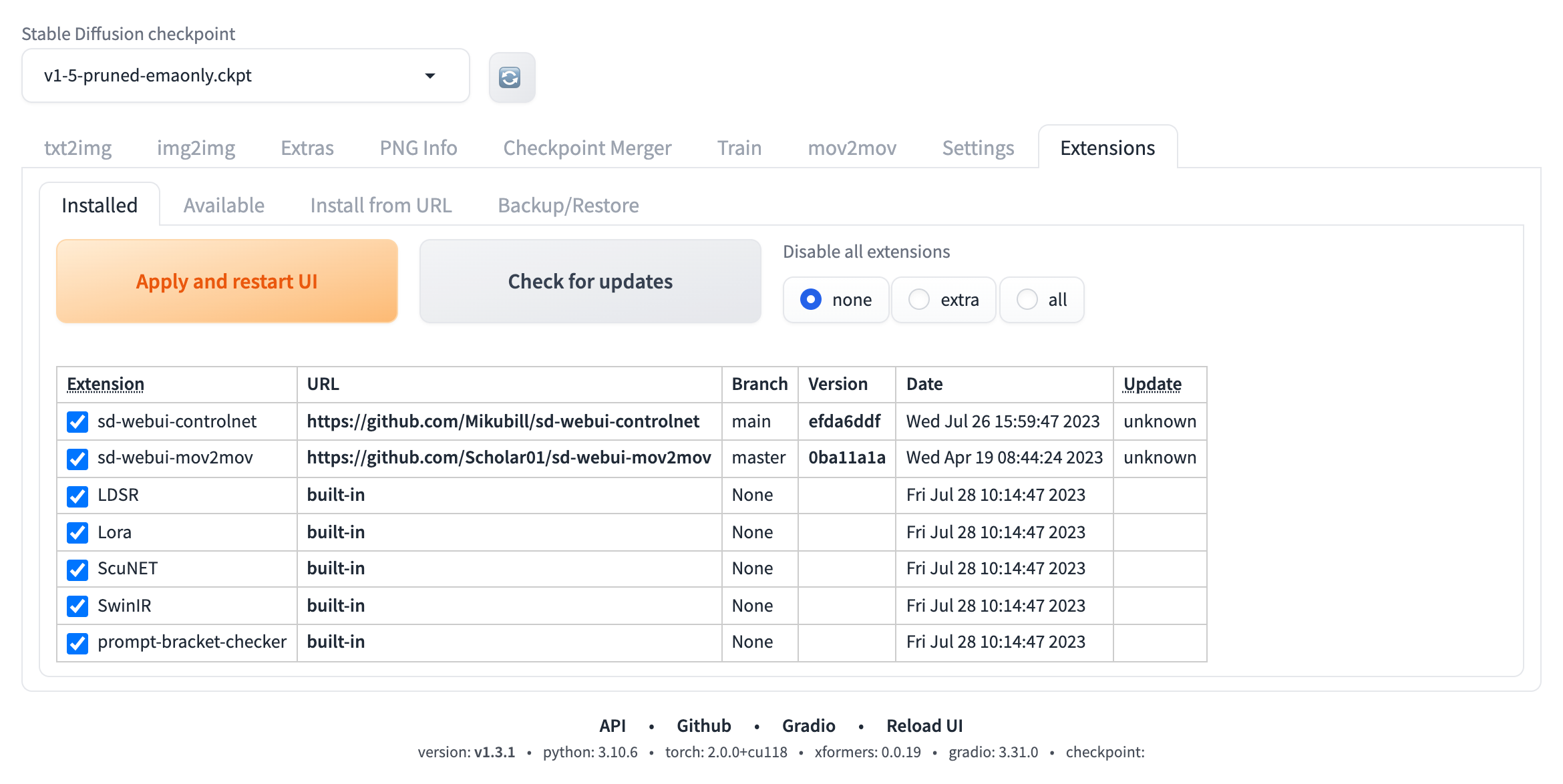This screenshot has height=784, width=1563.
Task: Click the Reload UI footer link
Action: (x=924, y=725)
